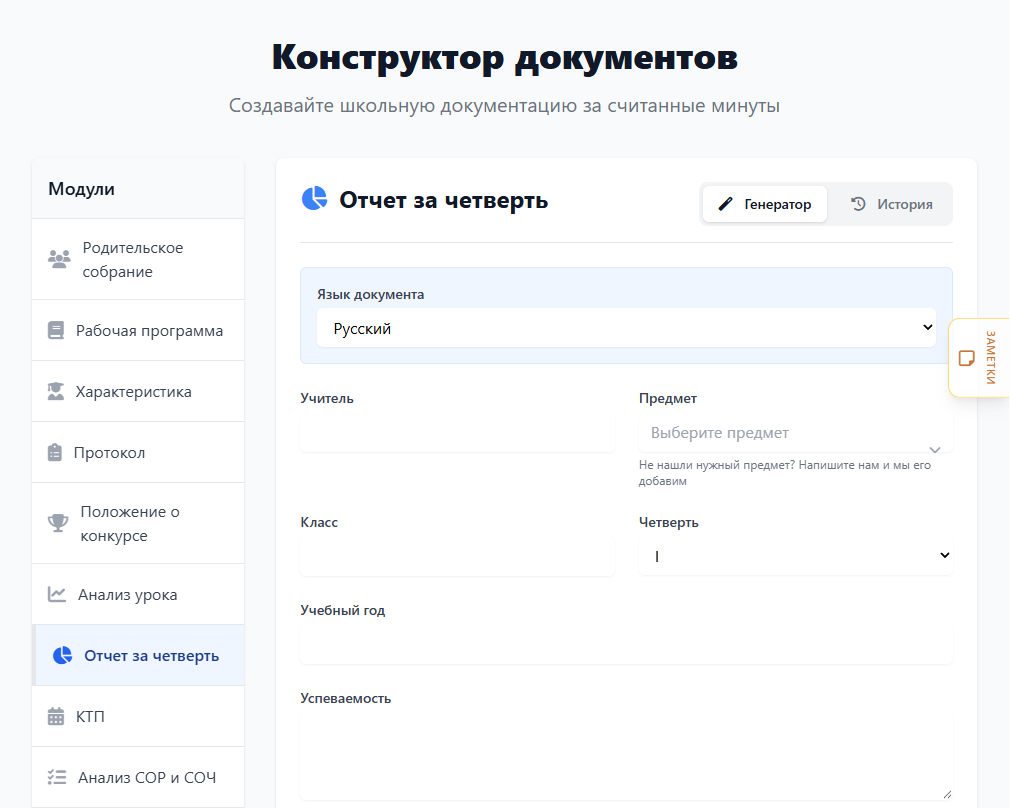This screenshot has height=808, width=1010.
Task: Click the Не нашли нужный предмет hint text
Action: (x=785, y=473)
